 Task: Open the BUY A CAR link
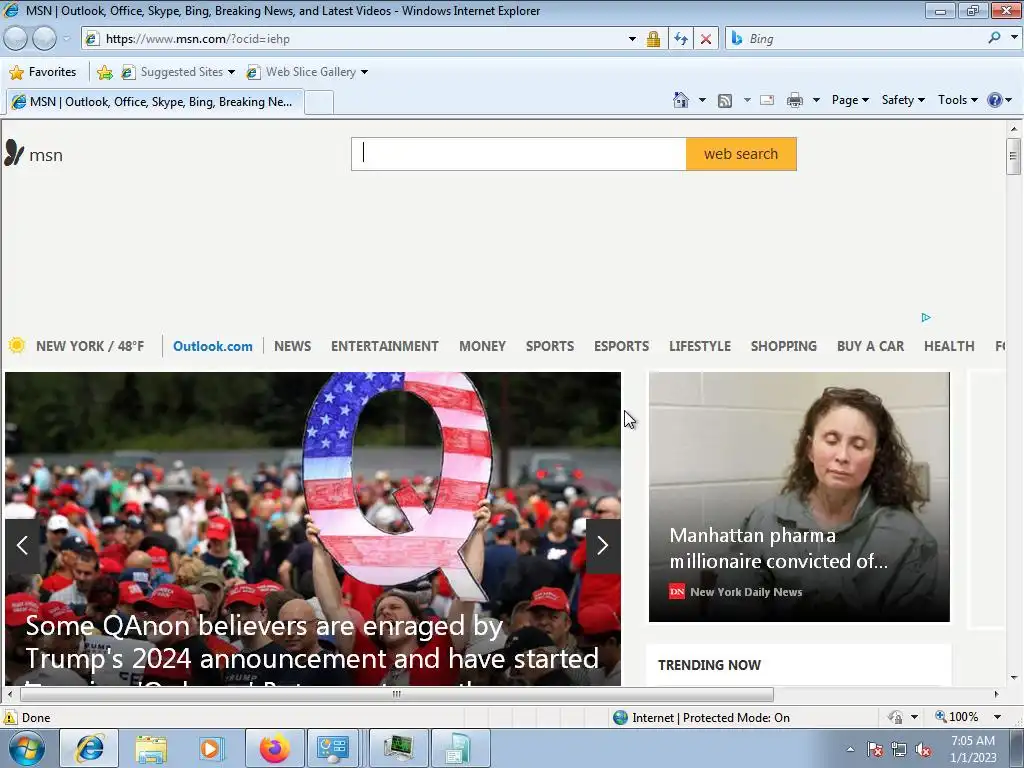click(x=871, y=346)
